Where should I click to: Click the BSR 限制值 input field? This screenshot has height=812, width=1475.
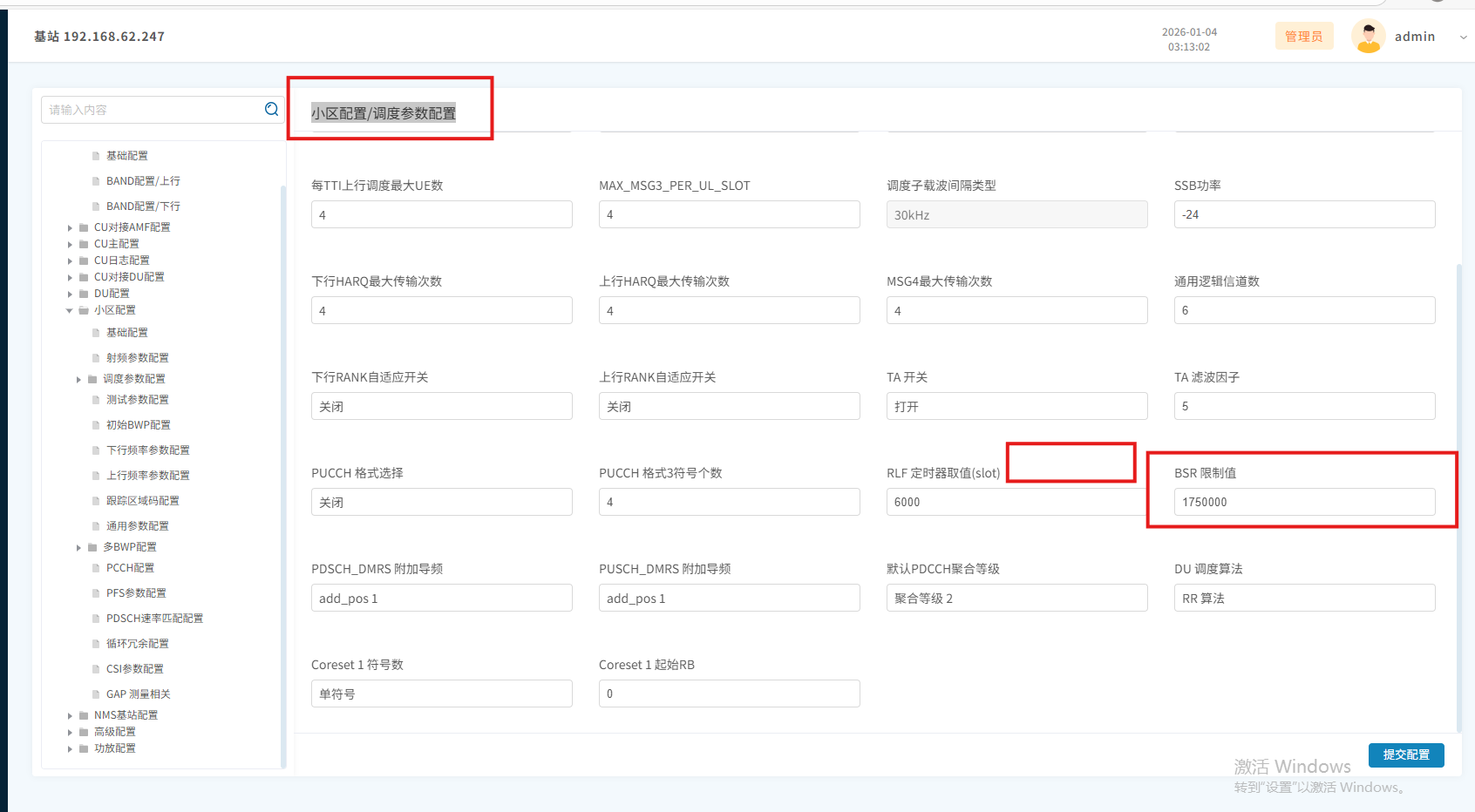click(x=1304, y=502)
